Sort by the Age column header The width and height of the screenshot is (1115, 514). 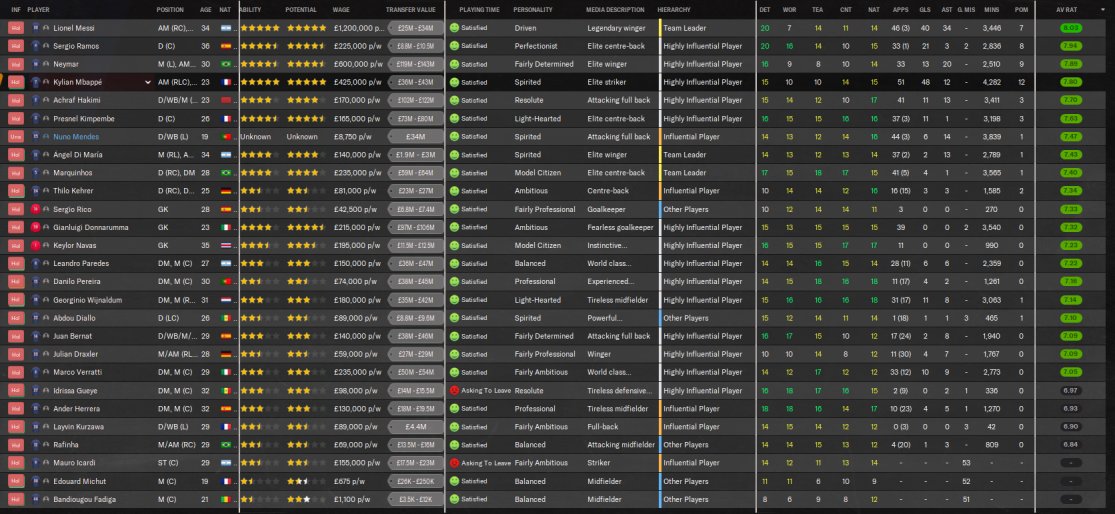click(x=206, y=10)
